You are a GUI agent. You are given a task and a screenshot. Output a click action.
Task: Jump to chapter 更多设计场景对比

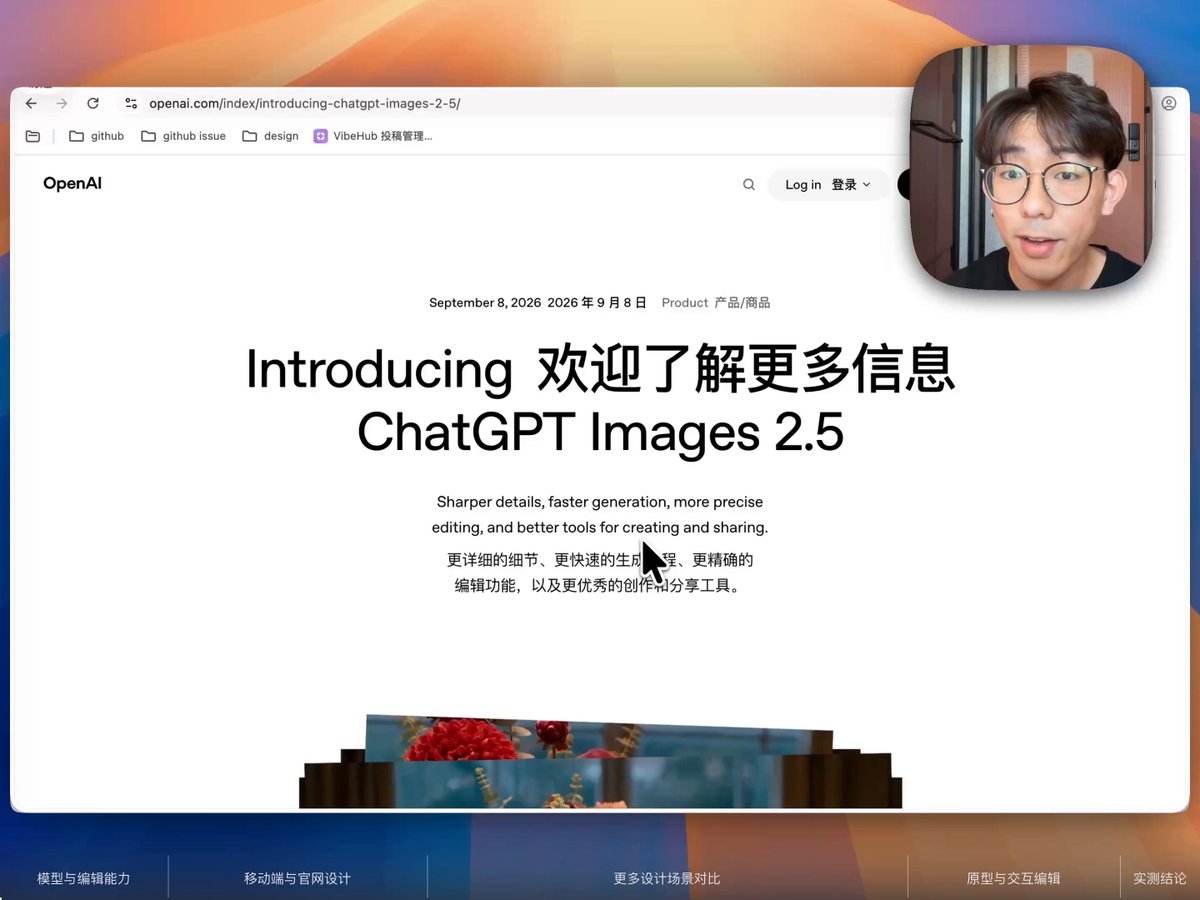click(x=667, y=878)
